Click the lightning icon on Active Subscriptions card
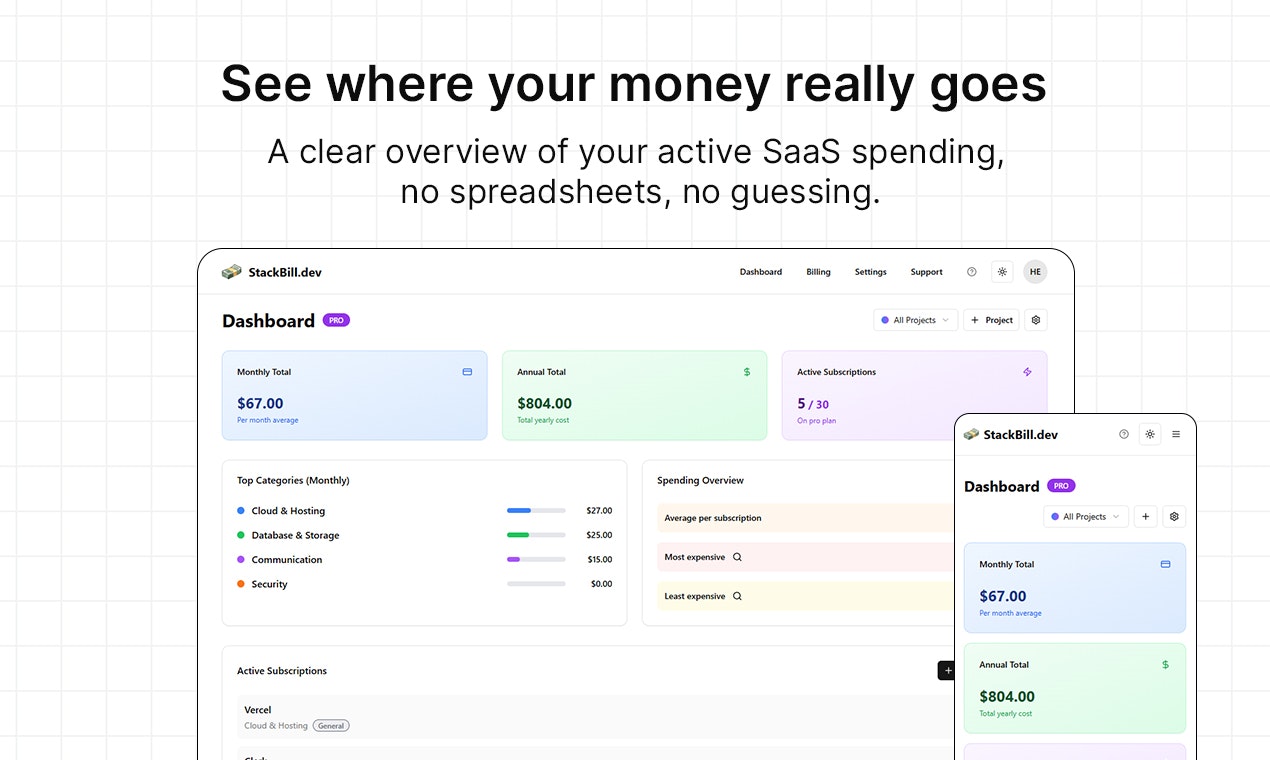Image resolution: width=1270 pixels, height=760 pixels. pyautogui.click(x=1027, y=372)
